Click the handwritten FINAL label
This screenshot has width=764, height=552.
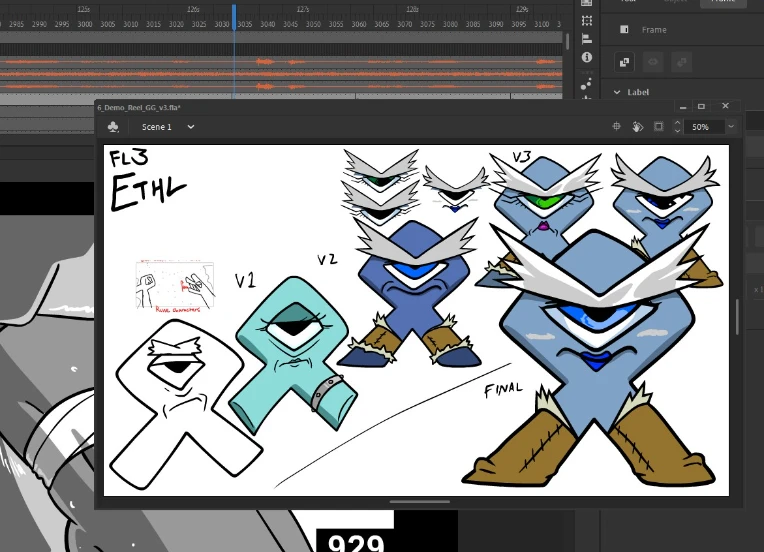tap(503, 390)
